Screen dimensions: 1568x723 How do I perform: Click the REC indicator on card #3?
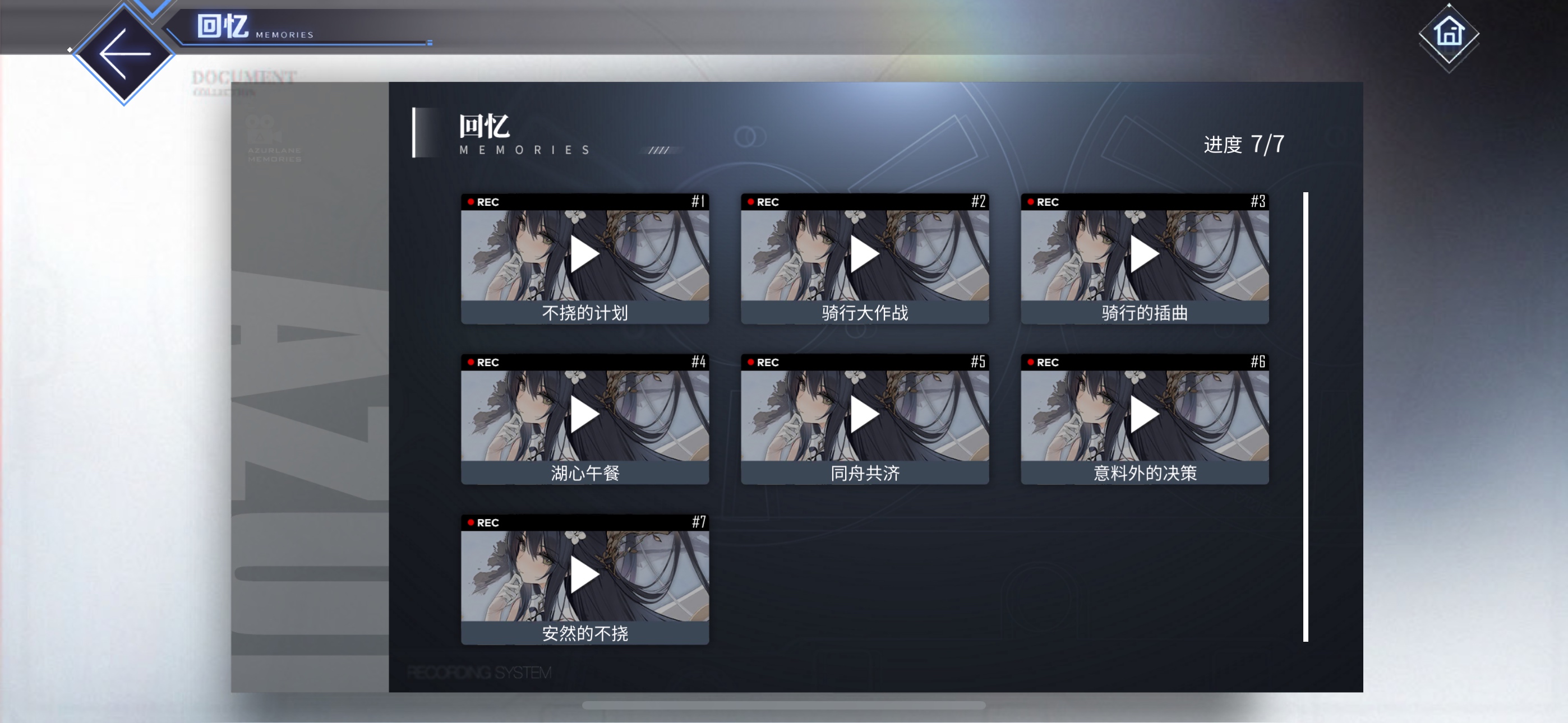coord(1043,202)
